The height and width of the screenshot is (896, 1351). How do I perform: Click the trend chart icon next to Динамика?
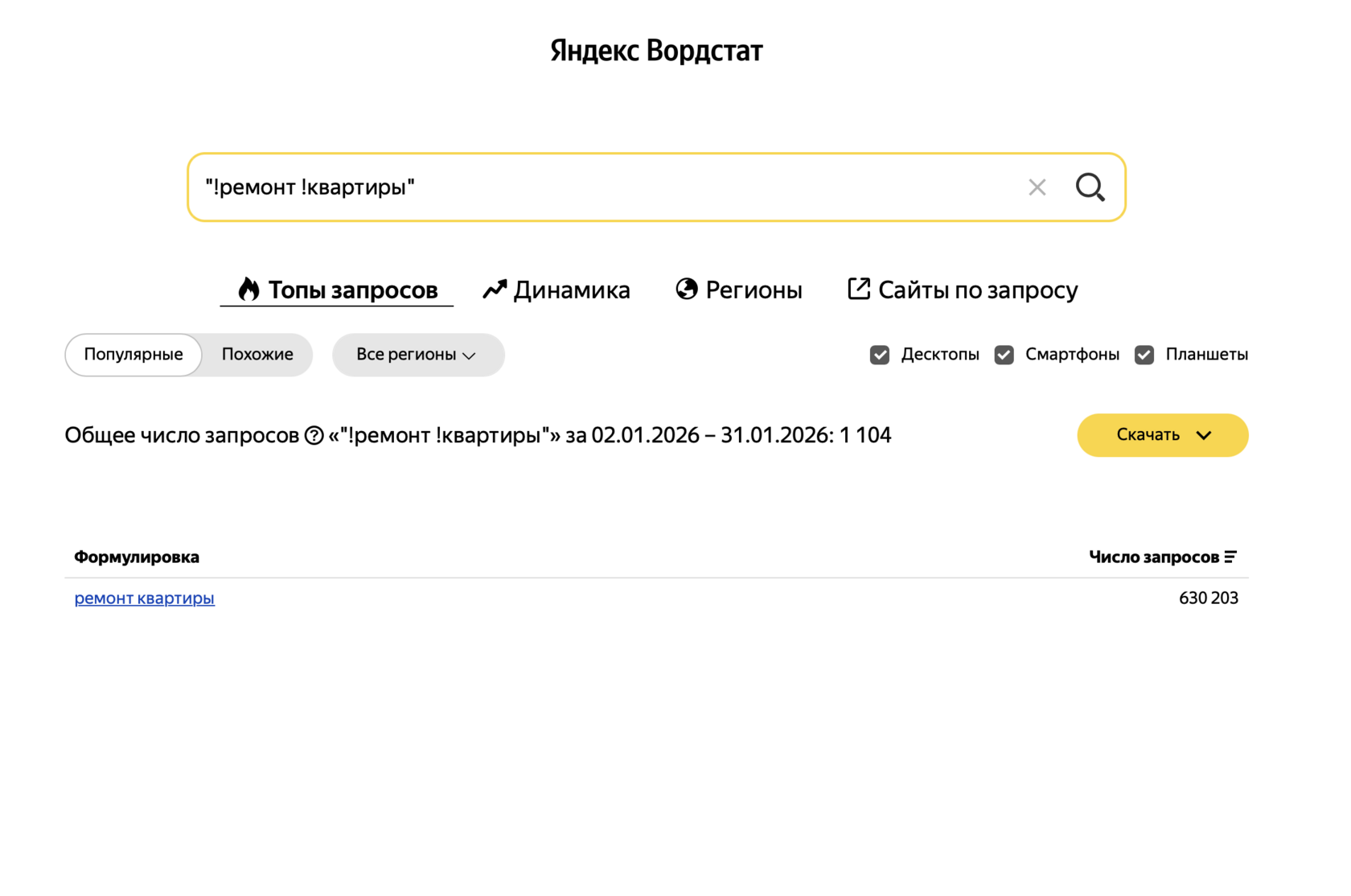(x=495, y=289)
